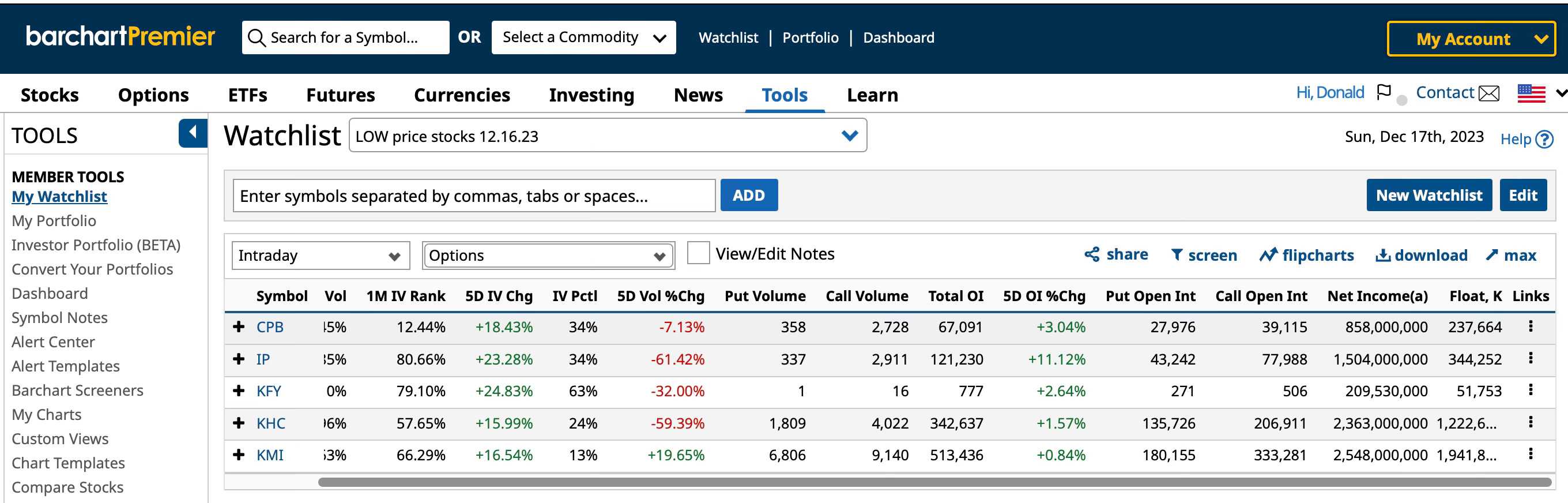This screenshot has width=1568, height=503.
Task: Open links menu for CPB row
Action: click(1531, 326)
